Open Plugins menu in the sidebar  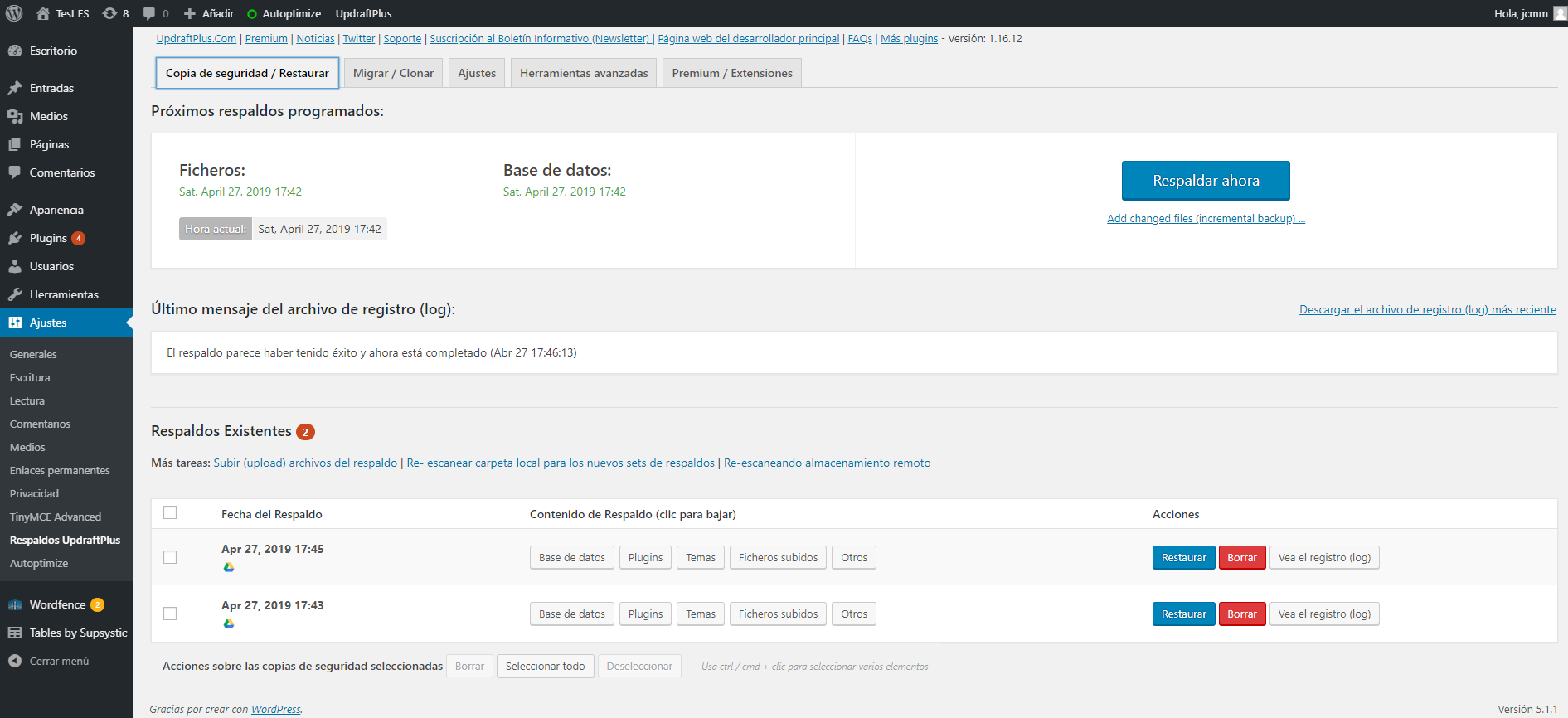pyautogui.click(x=48, y=238)
